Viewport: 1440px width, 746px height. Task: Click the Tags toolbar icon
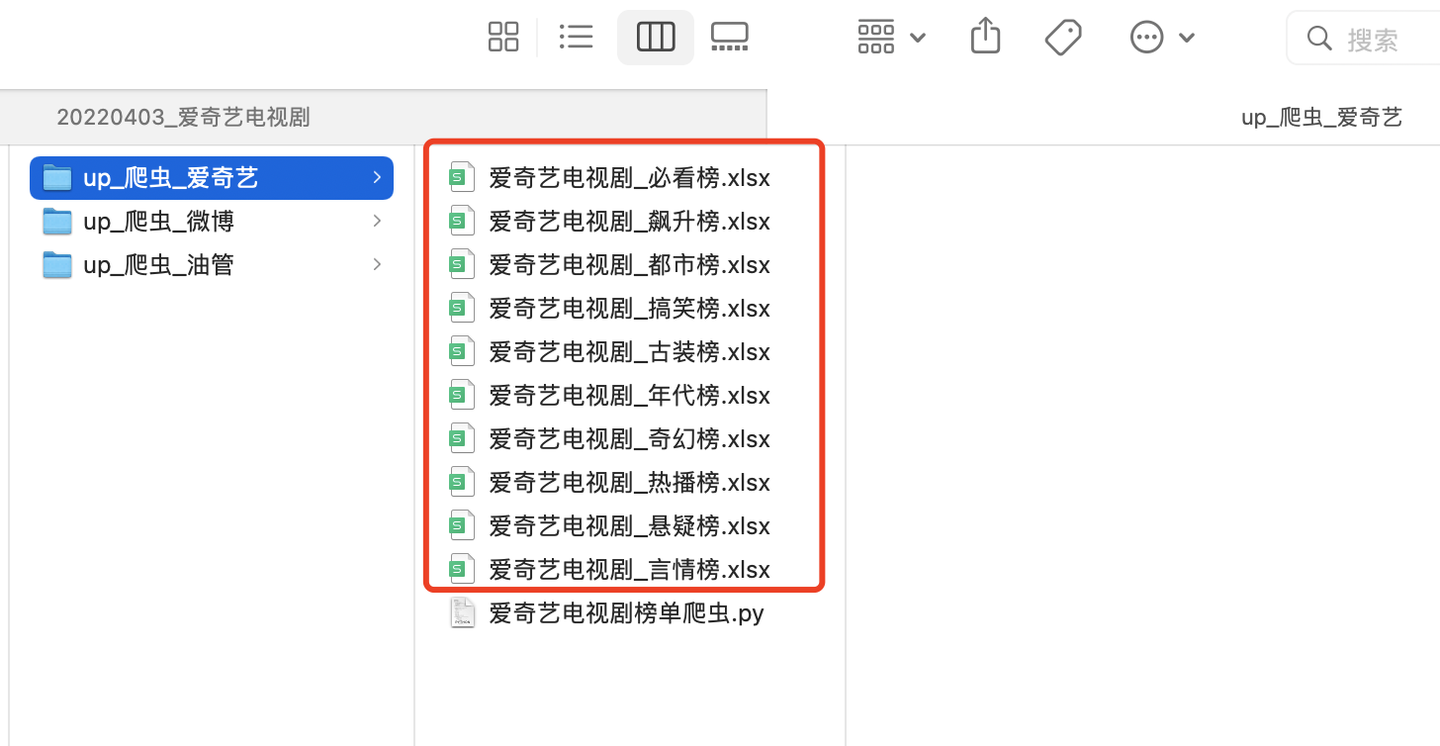pyautogui.click(x=1063, y=38)
